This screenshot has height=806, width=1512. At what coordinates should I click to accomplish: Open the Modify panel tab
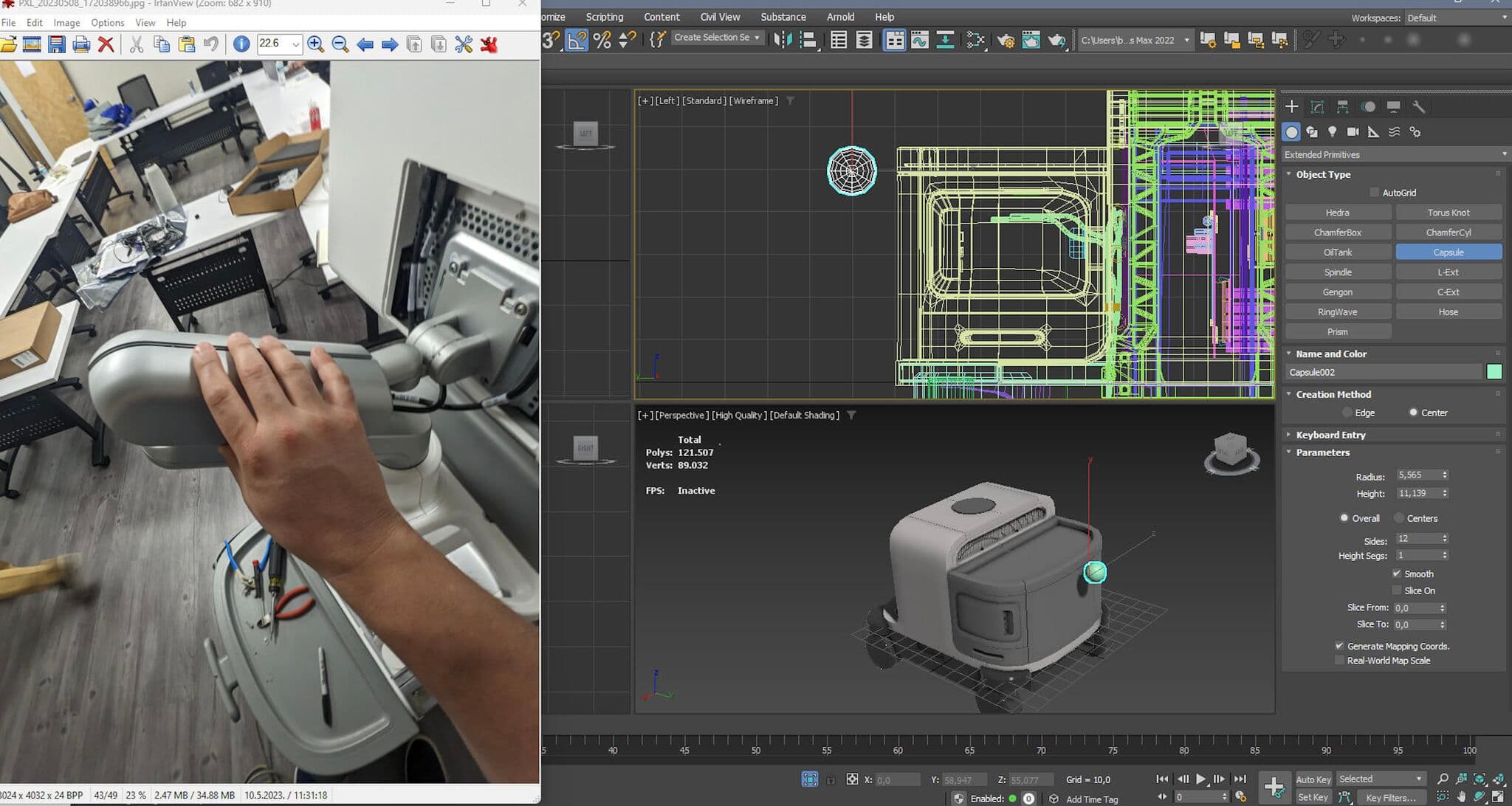(x=1317, y=107)
